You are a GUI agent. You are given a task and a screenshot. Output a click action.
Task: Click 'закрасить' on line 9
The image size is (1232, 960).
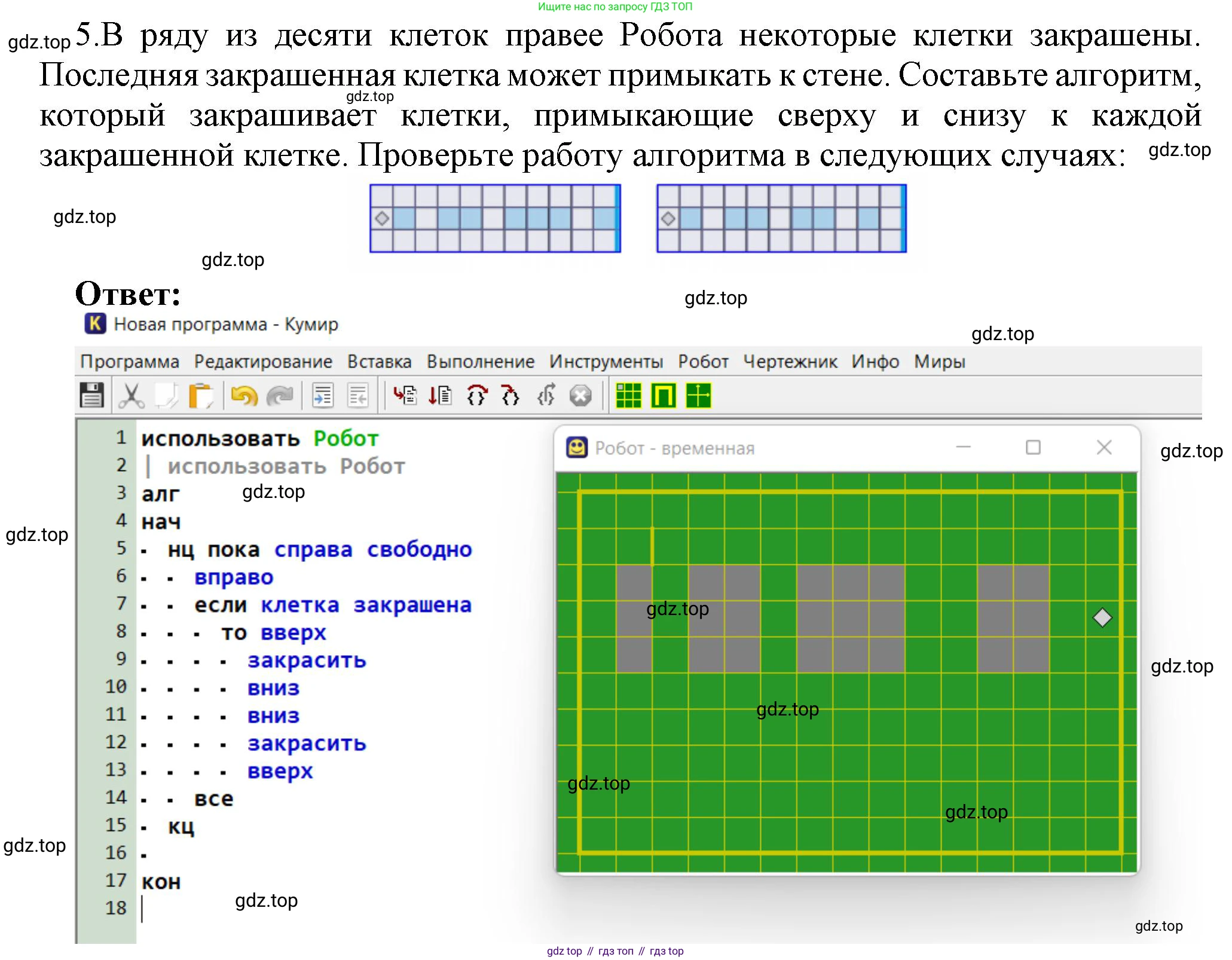pos(307,661)
